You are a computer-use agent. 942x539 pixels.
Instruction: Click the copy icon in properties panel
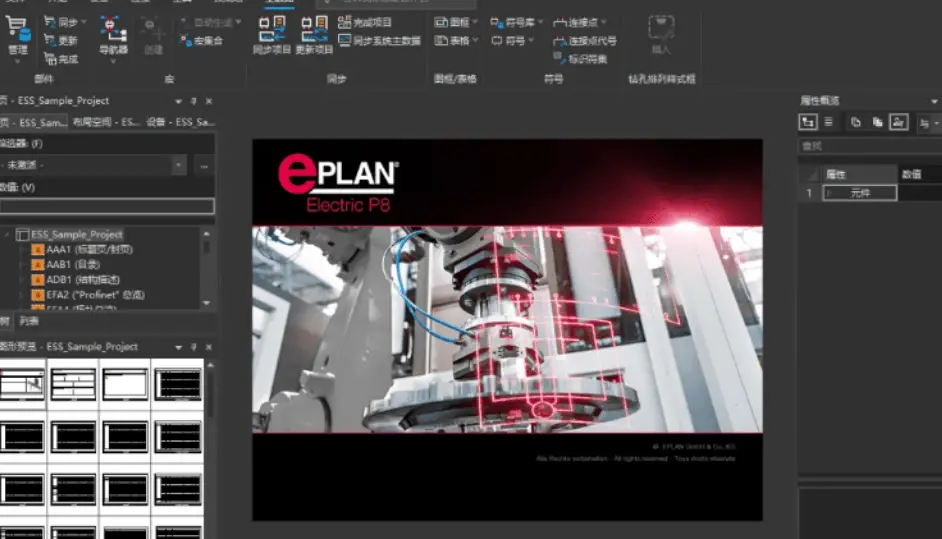[855, 123]
